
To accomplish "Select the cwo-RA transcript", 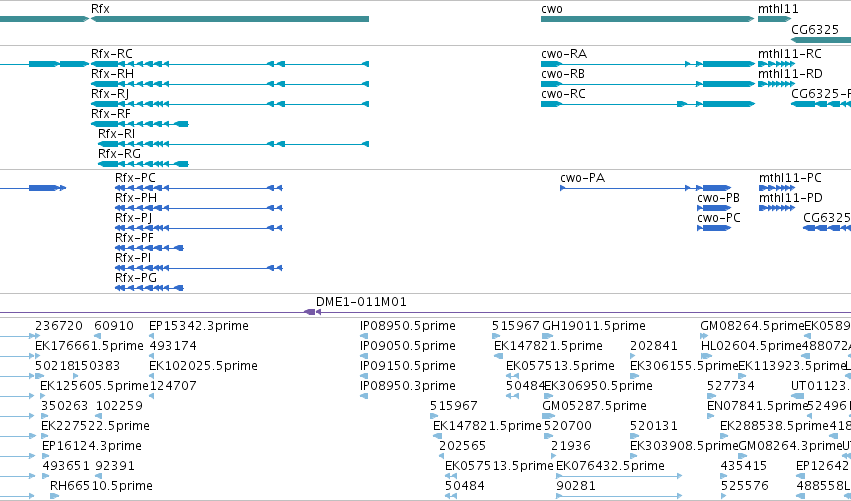I will 647,64.
